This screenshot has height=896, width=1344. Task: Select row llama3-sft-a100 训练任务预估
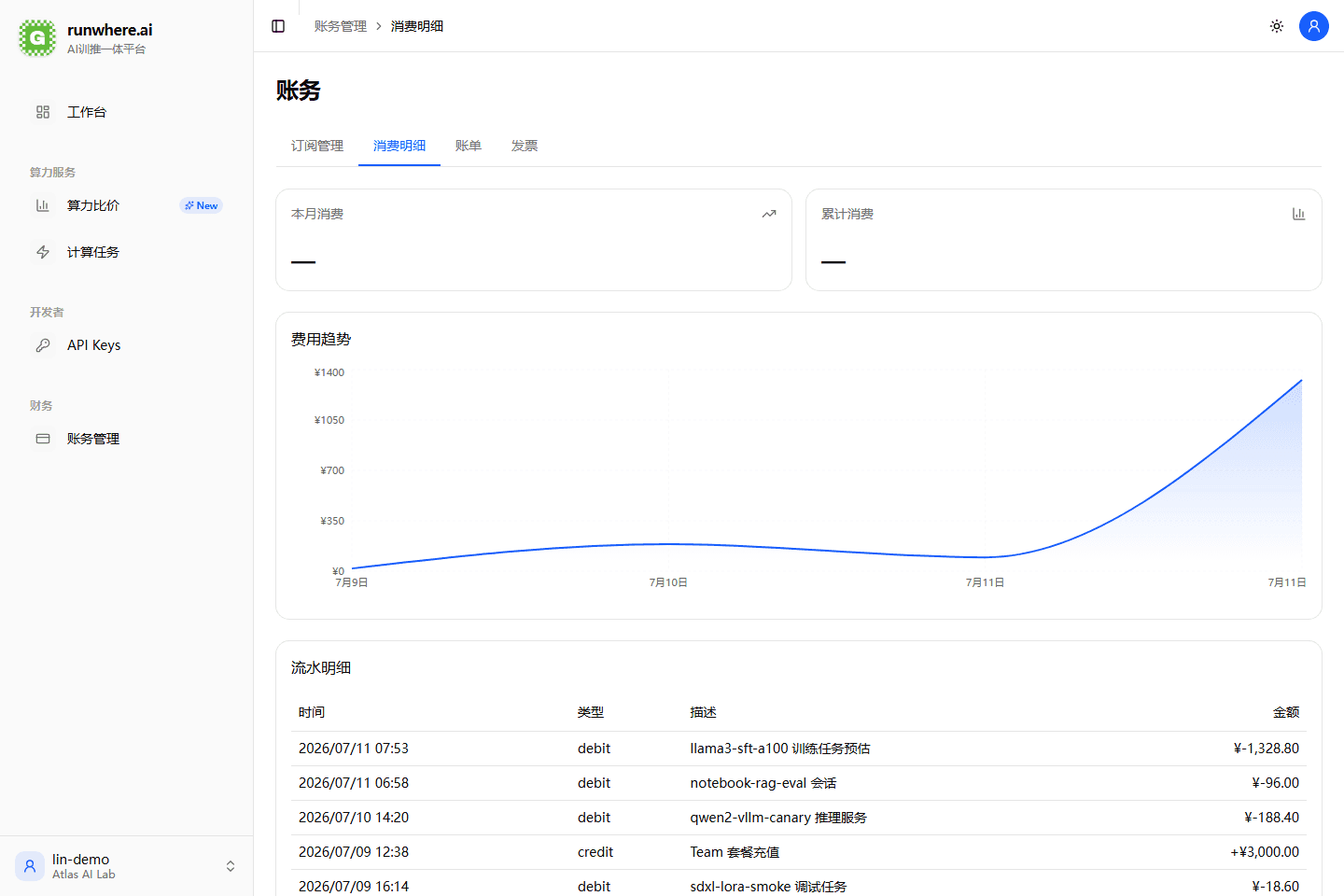[799, 749]
